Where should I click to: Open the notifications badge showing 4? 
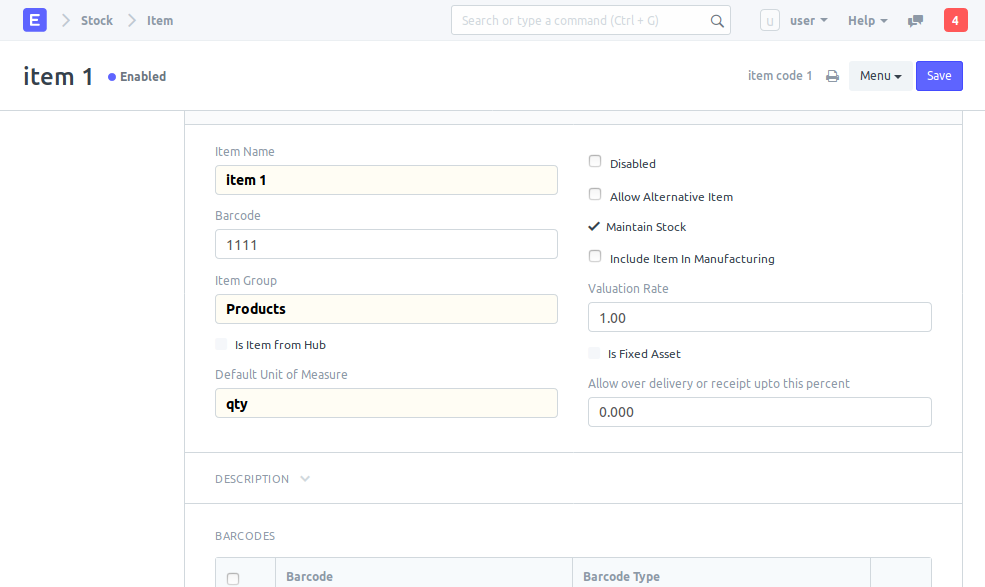[x=955, y=20]
